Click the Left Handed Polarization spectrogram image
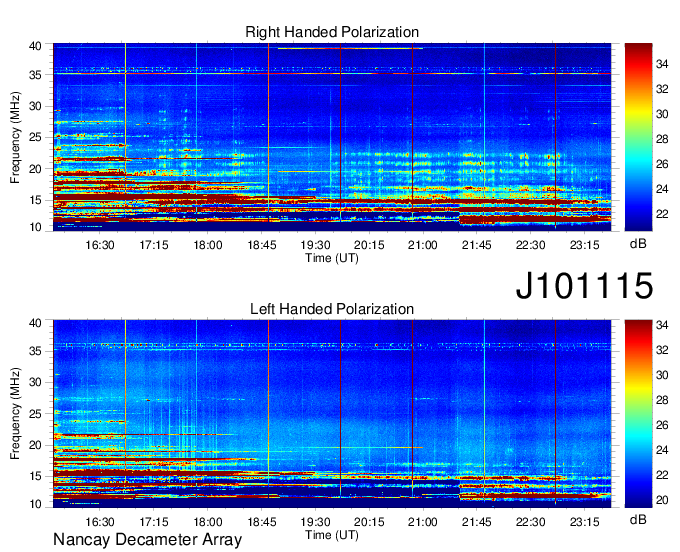 tap(332, 414)
